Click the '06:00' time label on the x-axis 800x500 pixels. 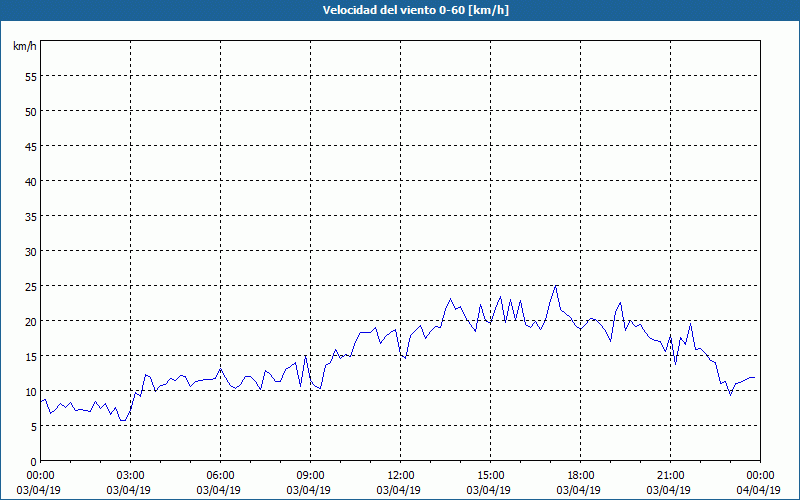218,476
